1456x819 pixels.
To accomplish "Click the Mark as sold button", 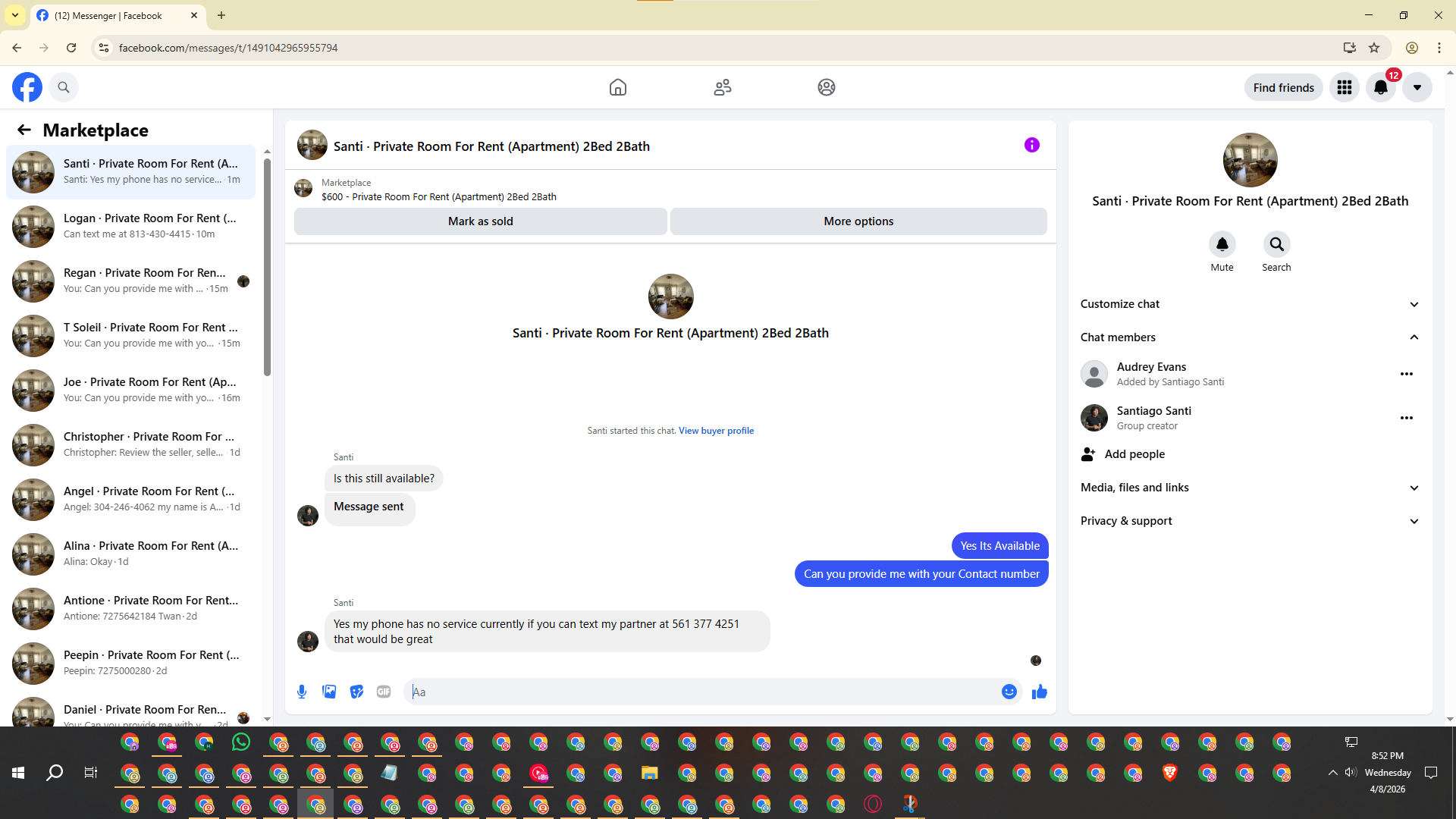I will click(x=480, y=221).
